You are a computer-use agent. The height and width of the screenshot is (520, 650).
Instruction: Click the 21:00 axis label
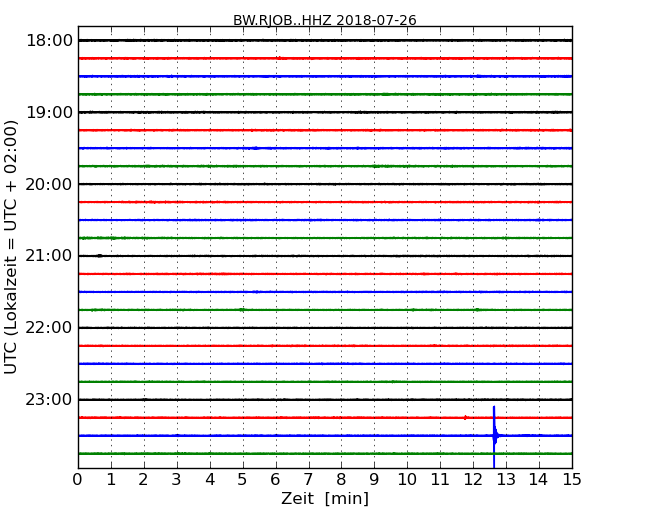coord(49,256)
